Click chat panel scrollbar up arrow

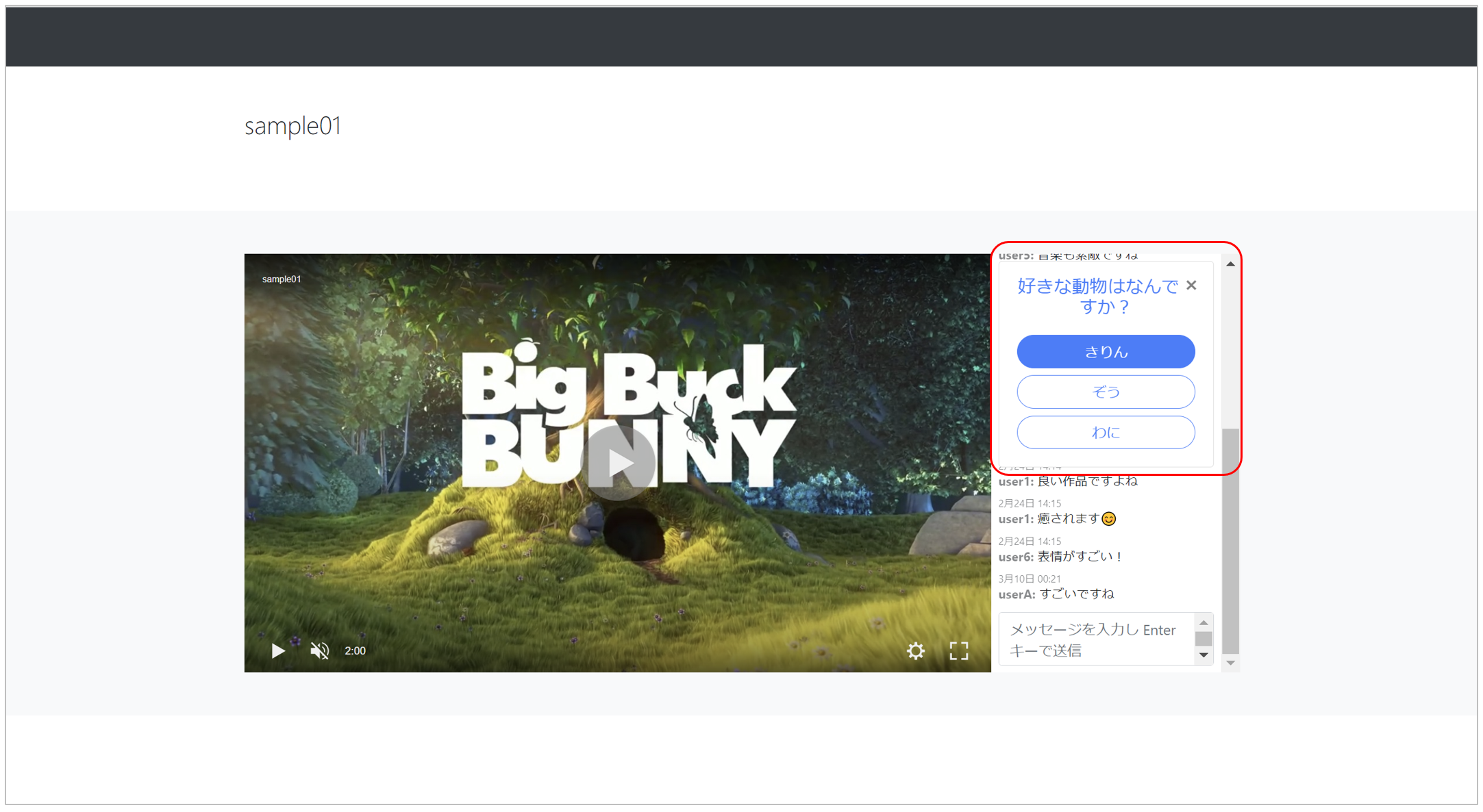coord(1230,264)
